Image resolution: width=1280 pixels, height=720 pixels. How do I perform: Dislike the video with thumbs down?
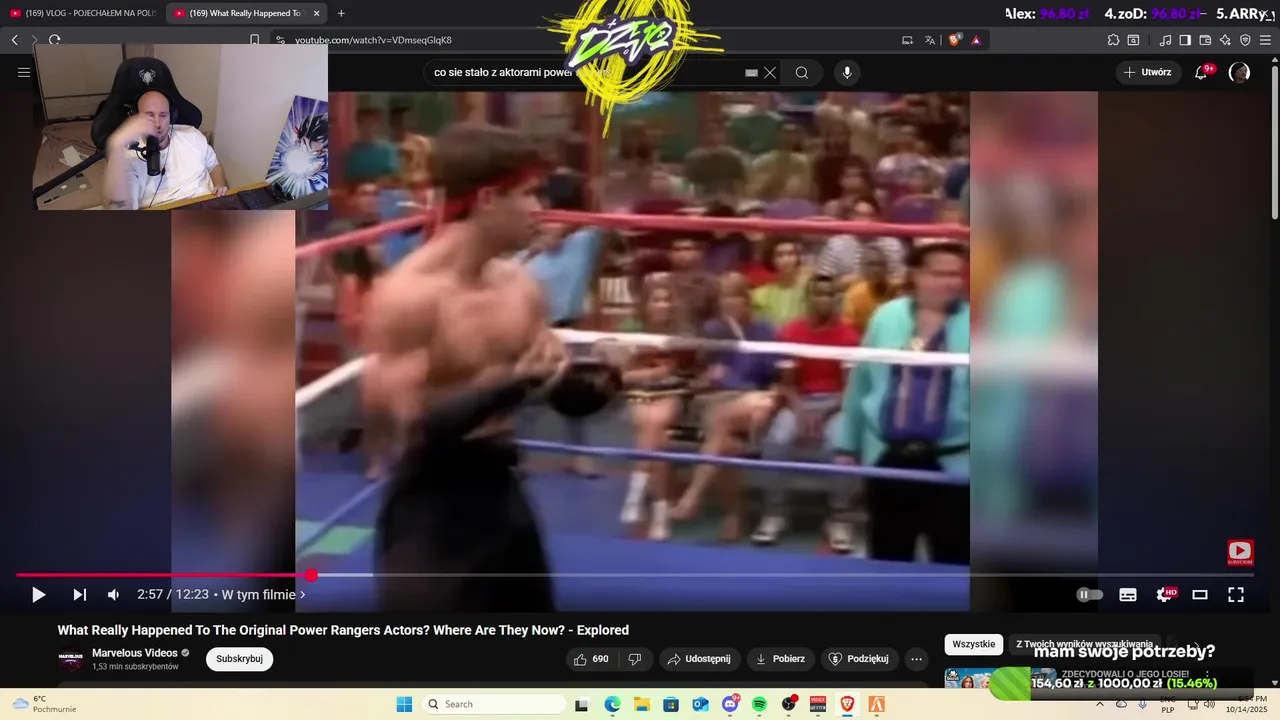635,659
